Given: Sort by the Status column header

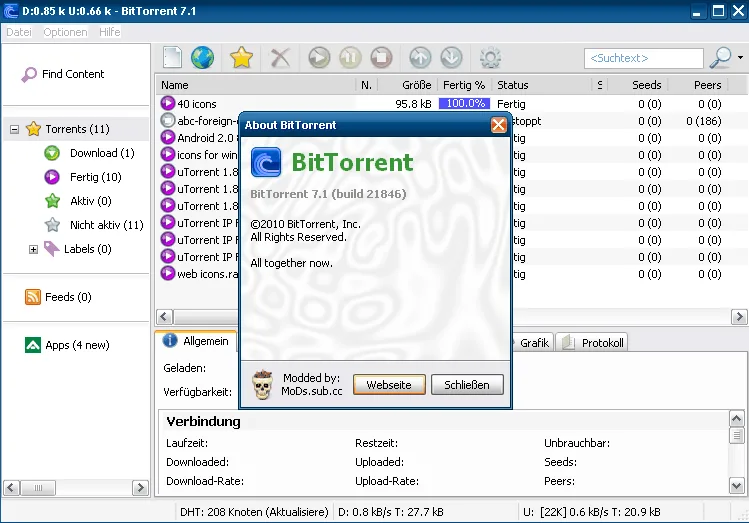Looking at the screenshot, I should 543,85.
